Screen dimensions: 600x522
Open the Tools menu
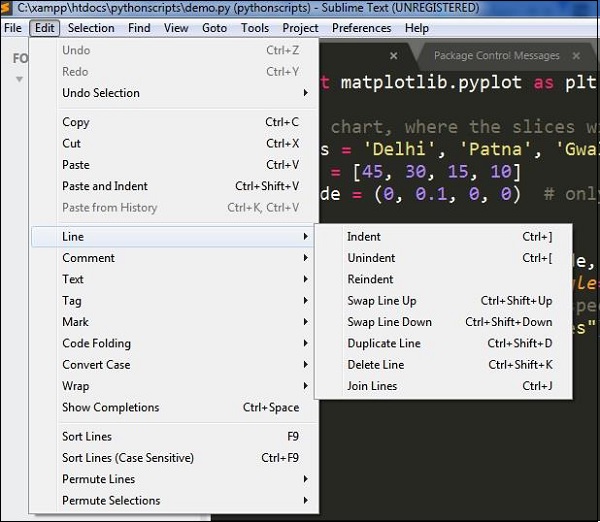255,28
